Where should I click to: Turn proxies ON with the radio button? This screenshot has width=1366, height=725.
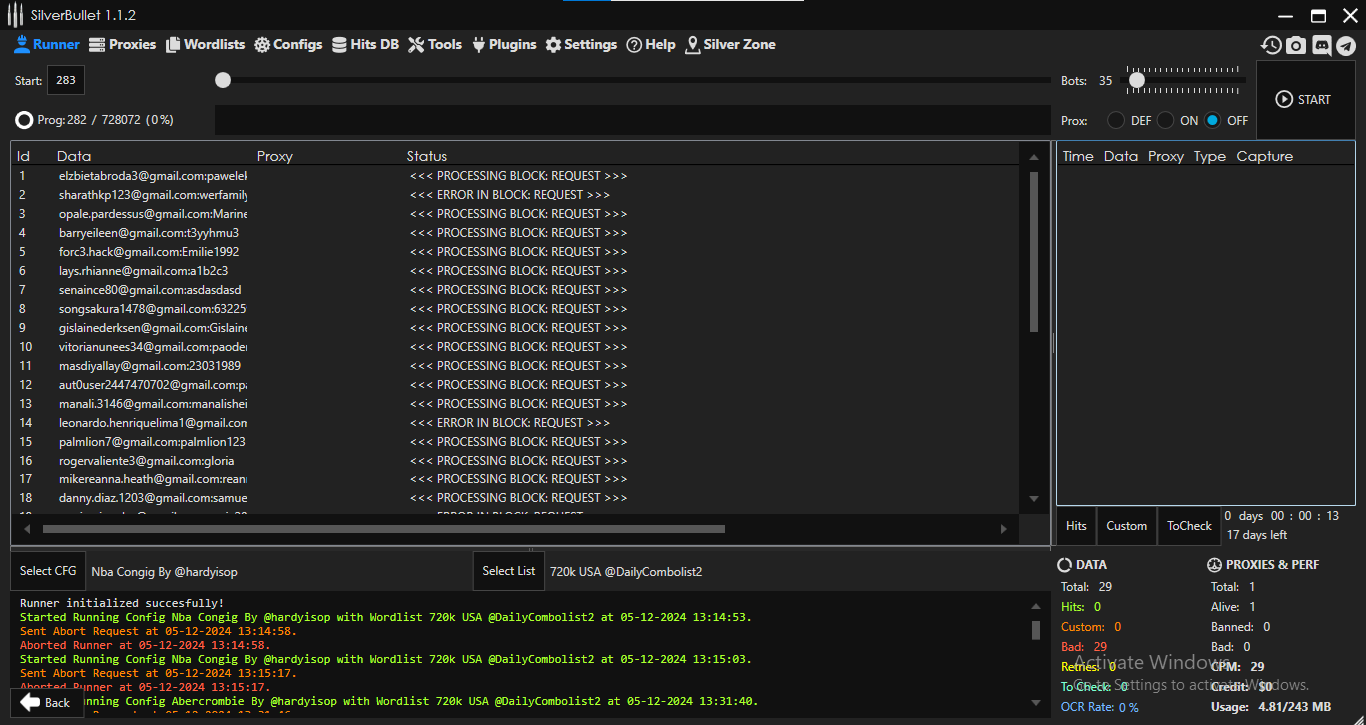[x=1166, y=120]
